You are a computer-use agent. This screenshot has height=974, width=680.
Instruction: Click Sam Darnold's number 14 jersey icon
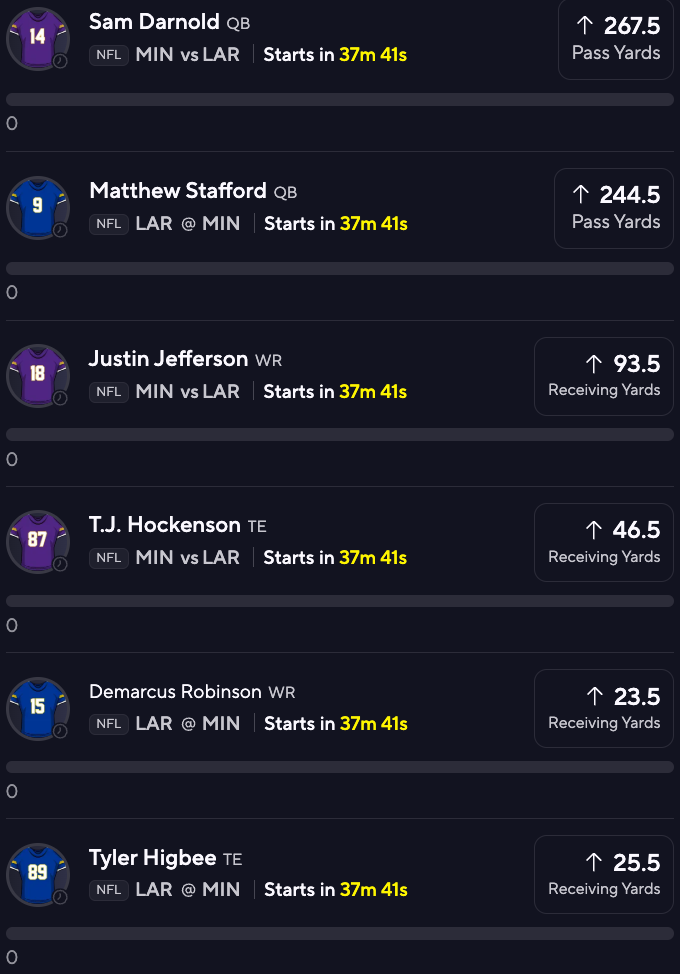point(37,39)
